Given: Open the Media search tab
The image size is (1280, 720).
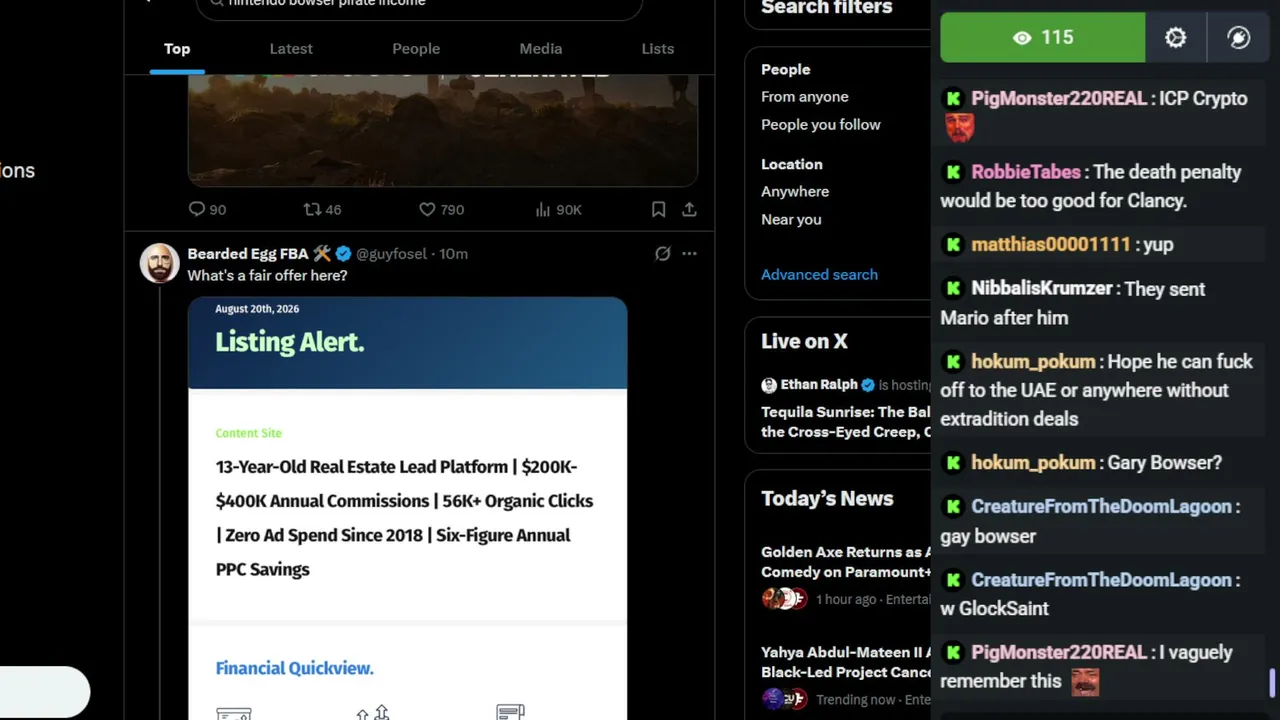Looking at the screenshot, I should click(541, 49).
